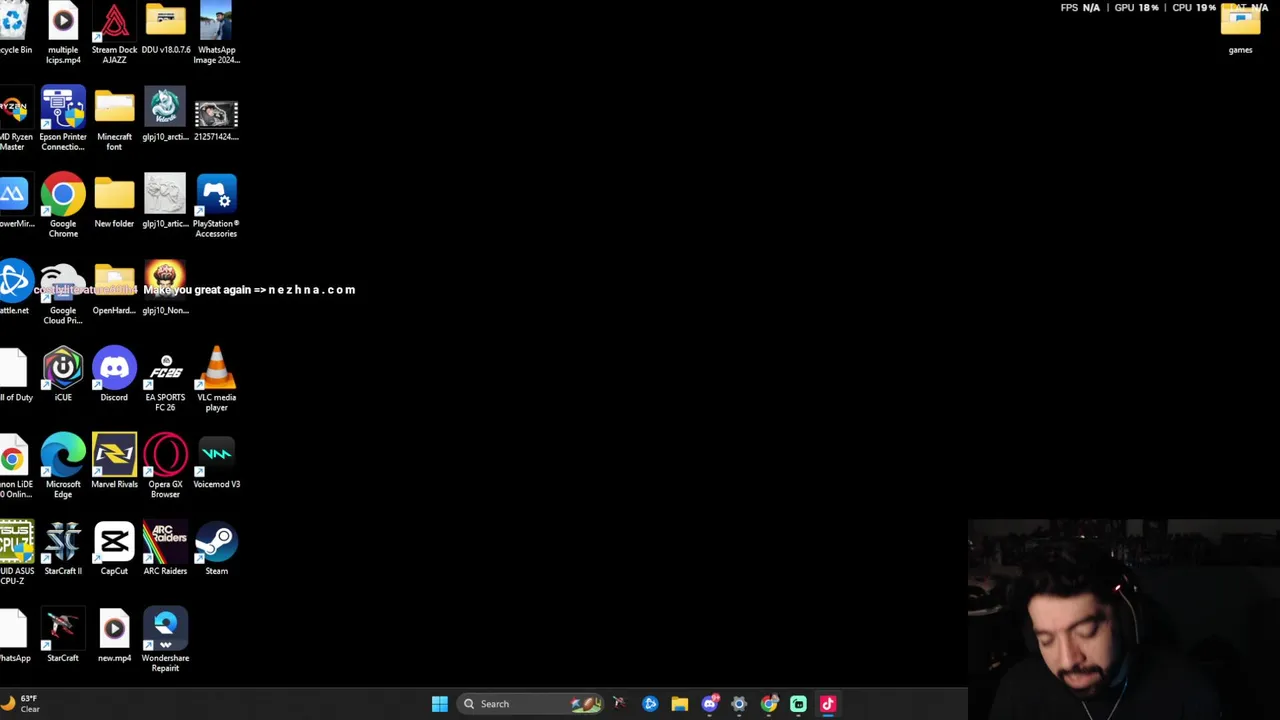Select the glpj10_artic... file icon

click(165, 202)
